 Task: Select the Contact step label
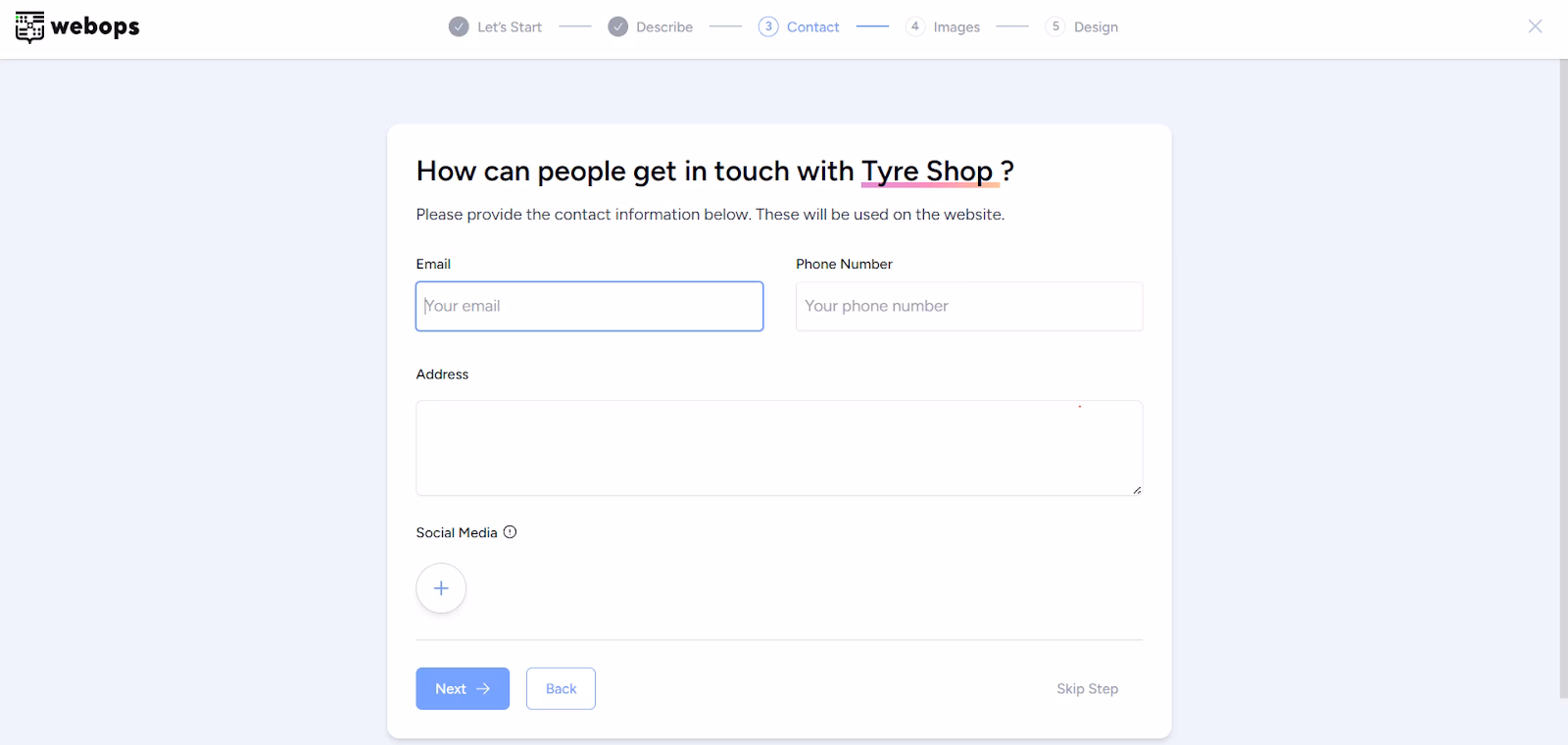click(x=812, y=27)
